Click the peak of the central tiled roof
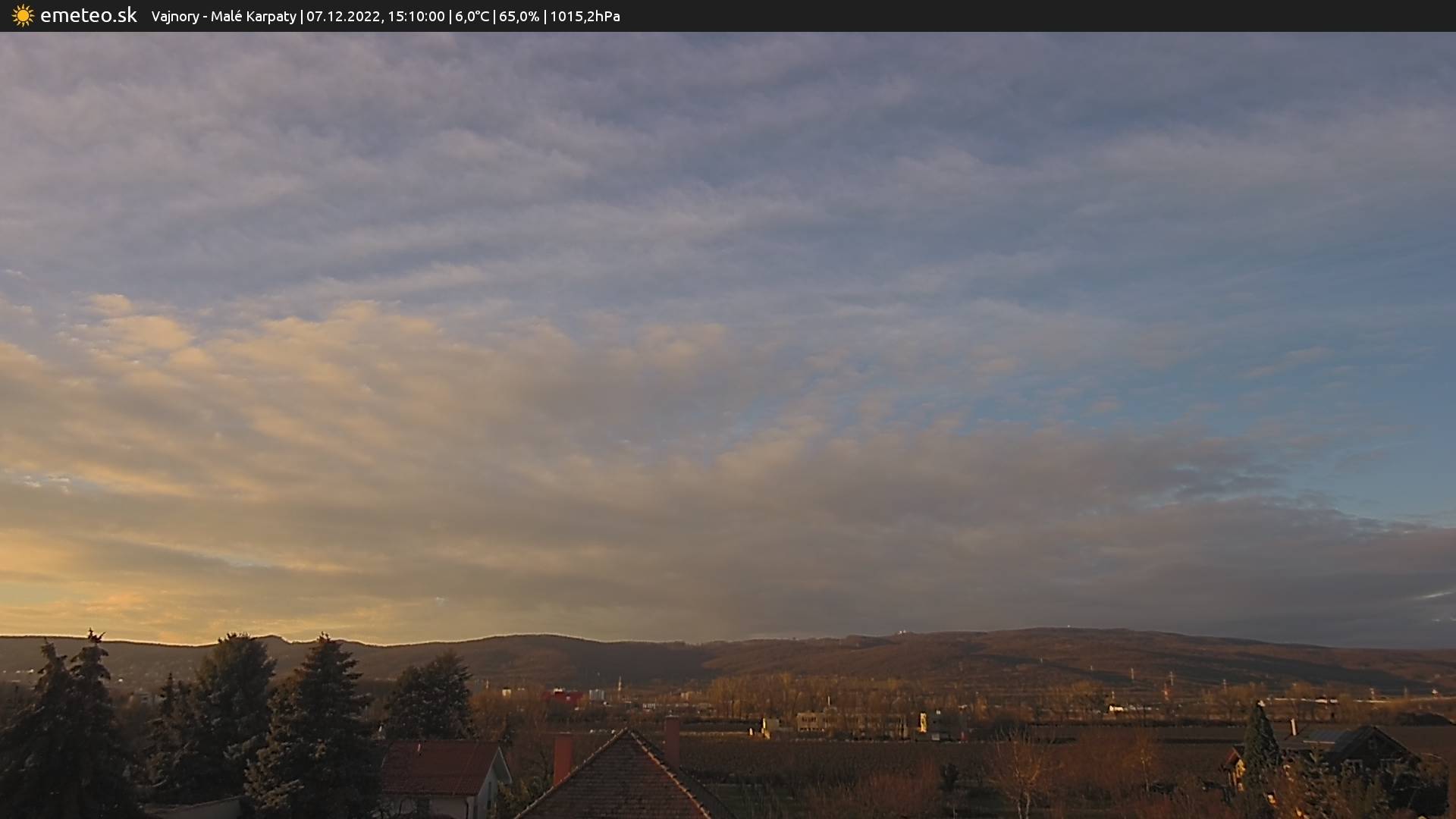Viewport: 1456px width, 819px height. 626,731
